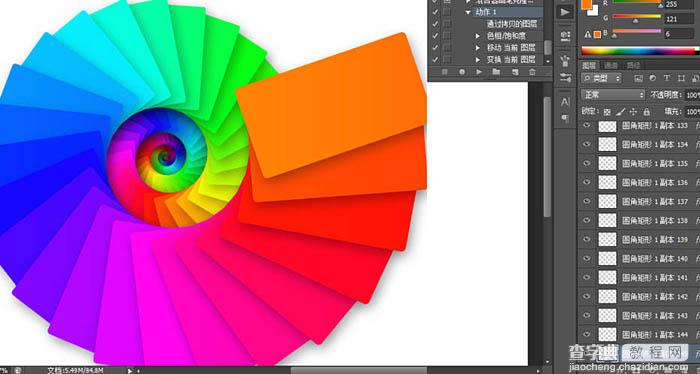Open the layer filter 类型 dropdown
The height and width of the screenshot is (374, 700).
[601, 78]
